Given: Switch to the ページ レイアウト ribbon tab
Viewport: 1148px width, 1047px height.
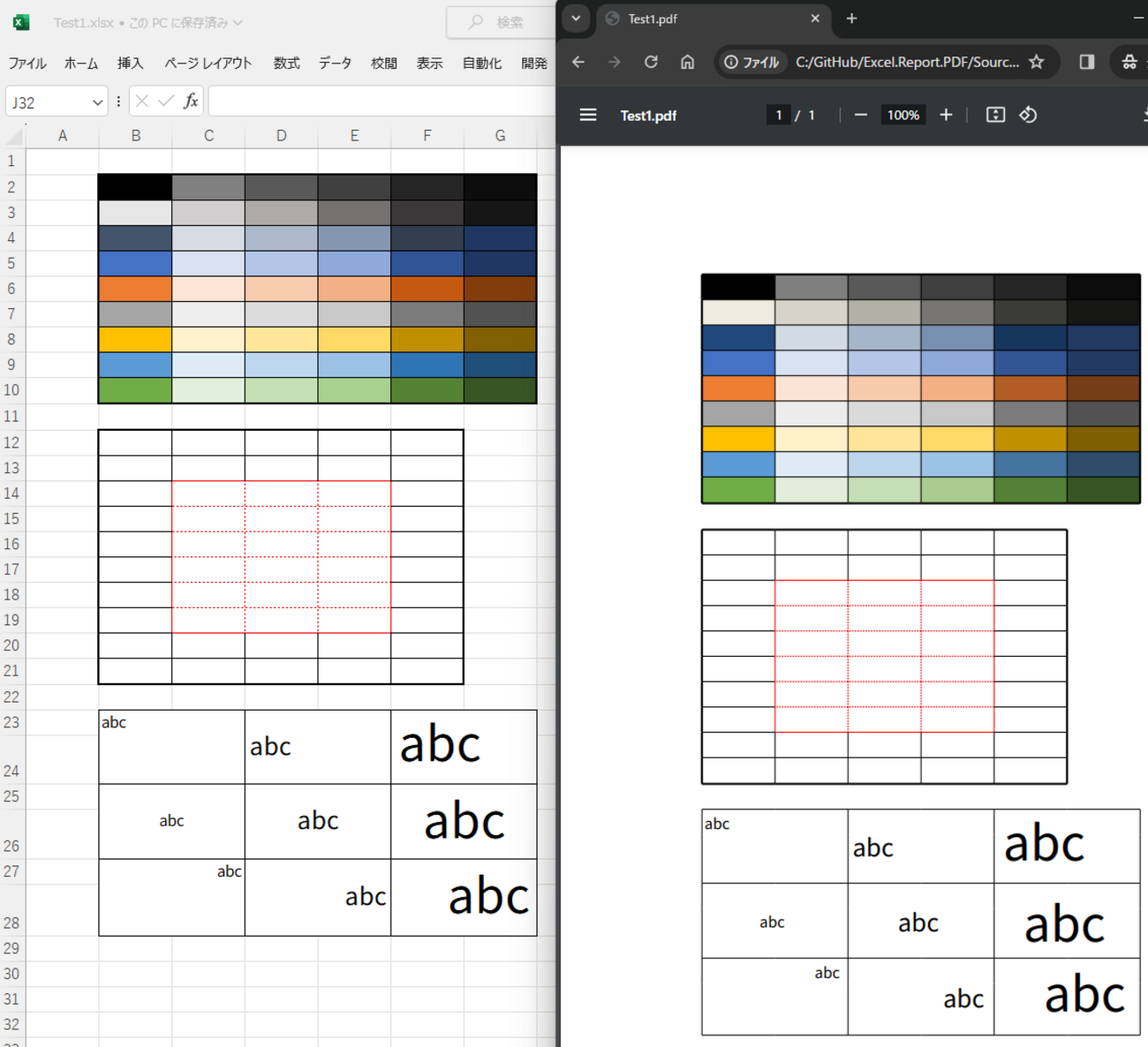Looking at the screenshot, I should (208, 63).
